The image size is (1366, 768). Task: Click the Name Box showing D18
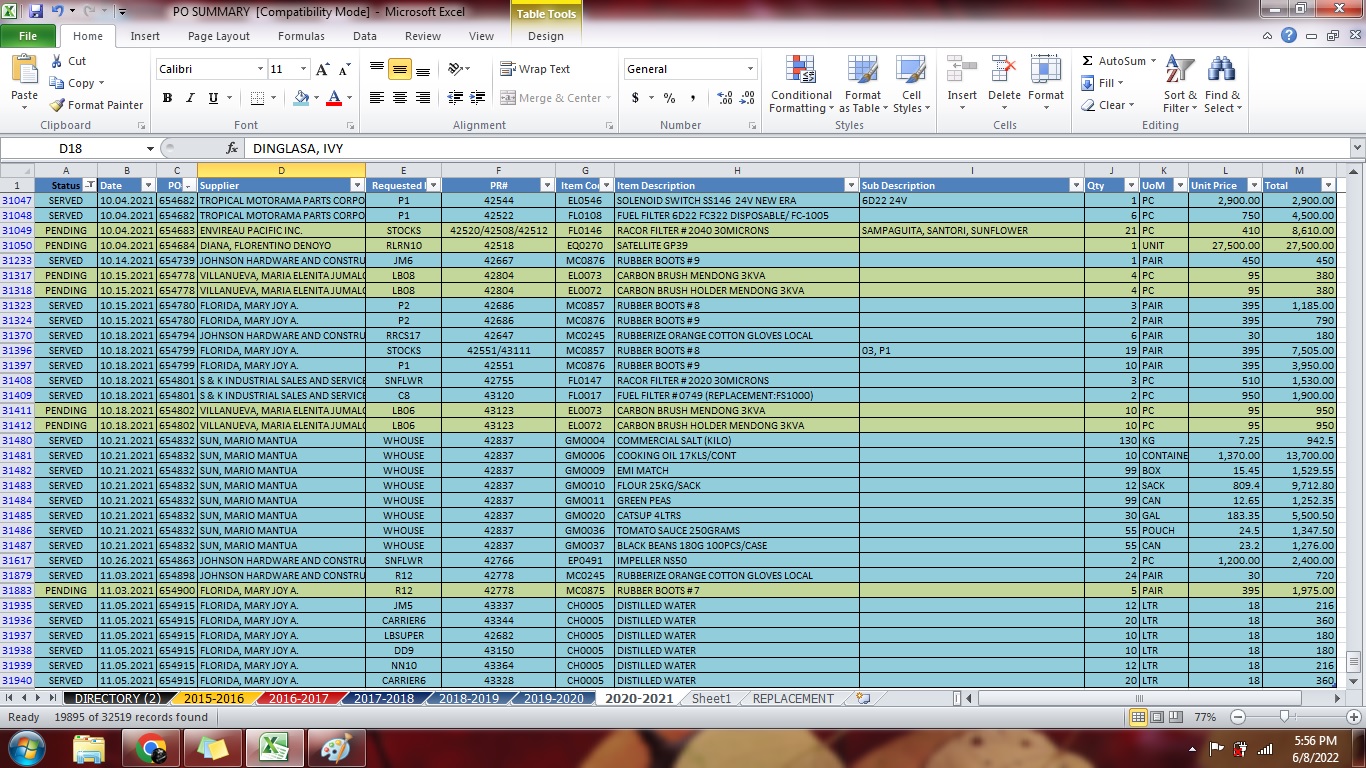(71, 148)
